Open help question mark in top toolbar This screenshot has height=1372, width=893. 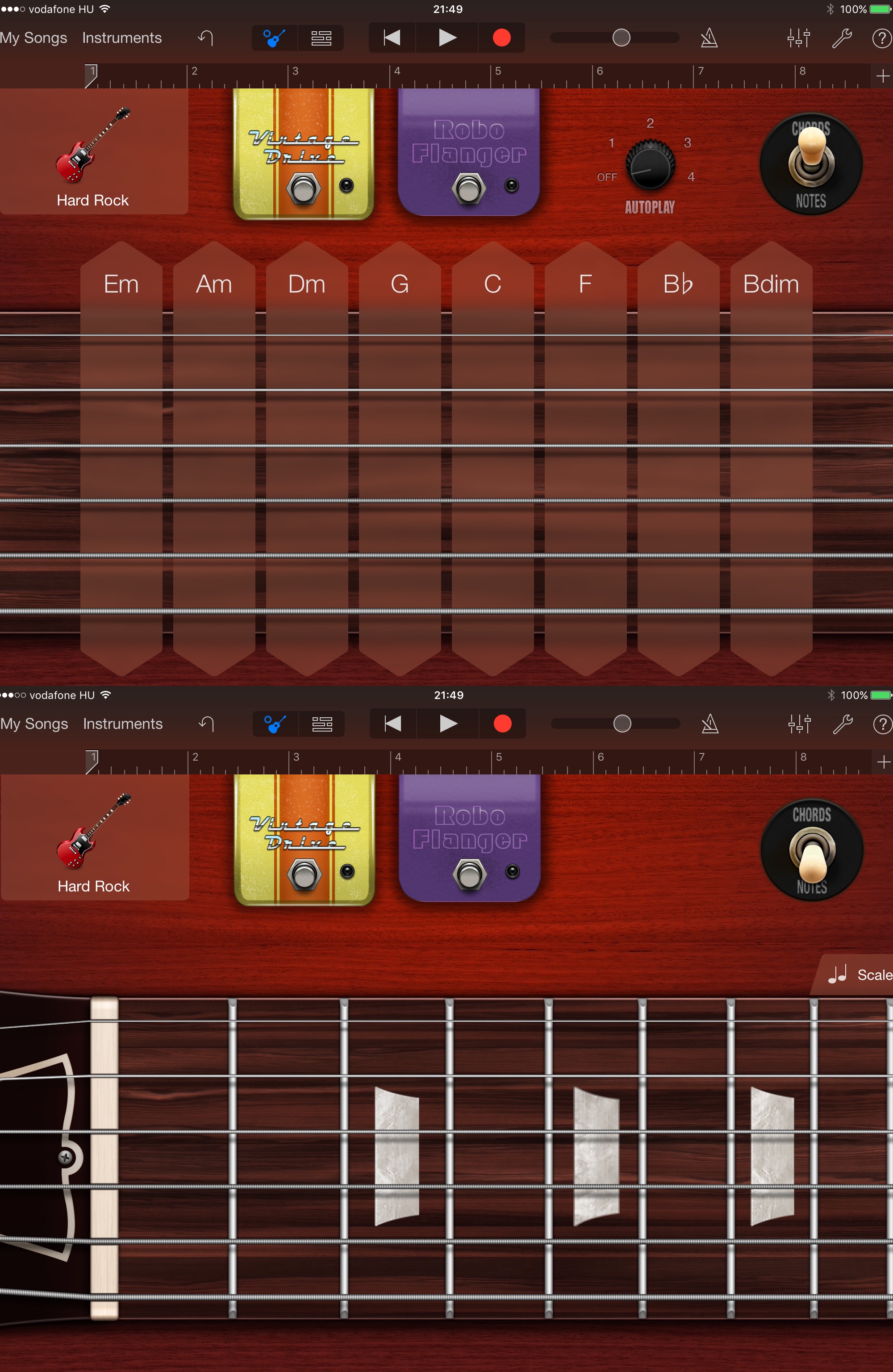tap(881, 38)
